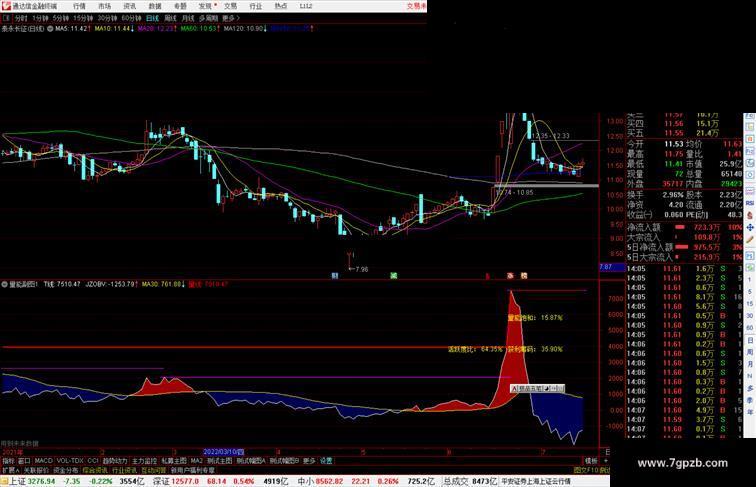The image size is (756, 487).
Task: Click the sidebar 60 minute shortcut
Action: [x=750, y=328]
